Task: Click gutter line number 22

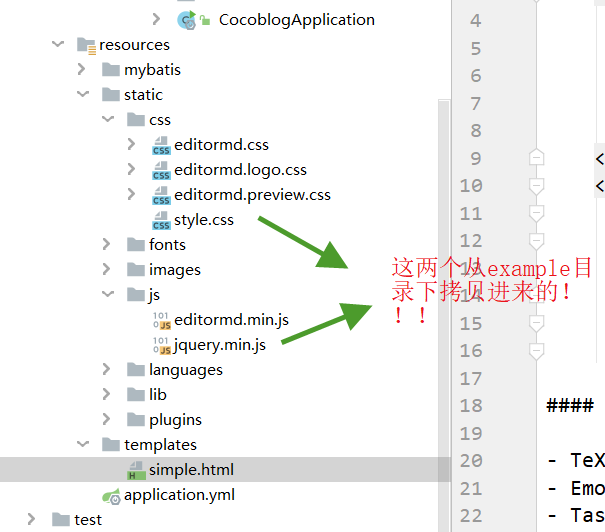Action: (x=471, y=516)
